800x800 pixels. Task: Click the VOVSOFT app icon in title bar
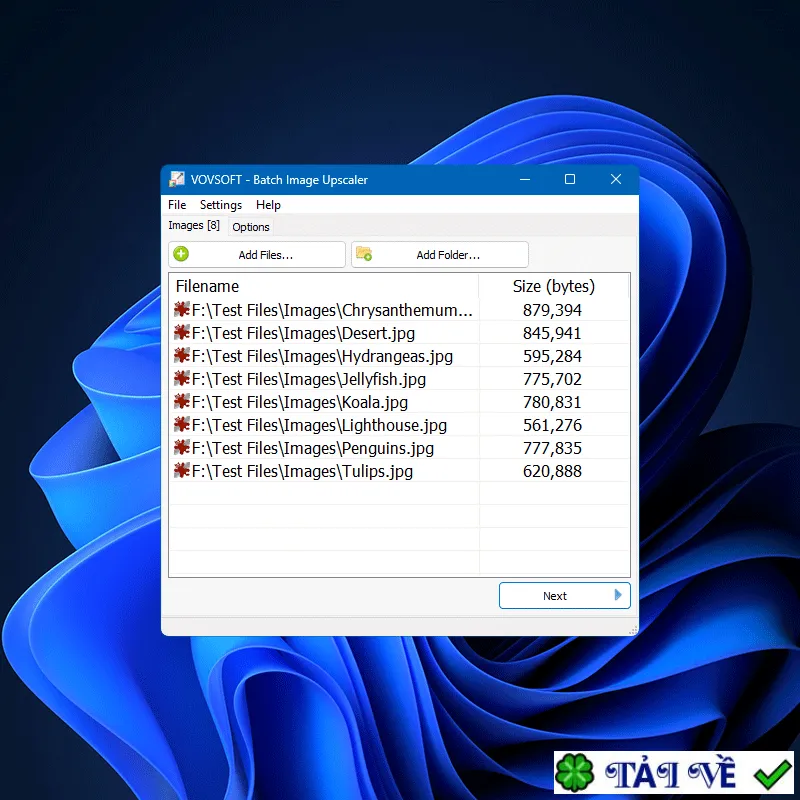pos(177,179)
